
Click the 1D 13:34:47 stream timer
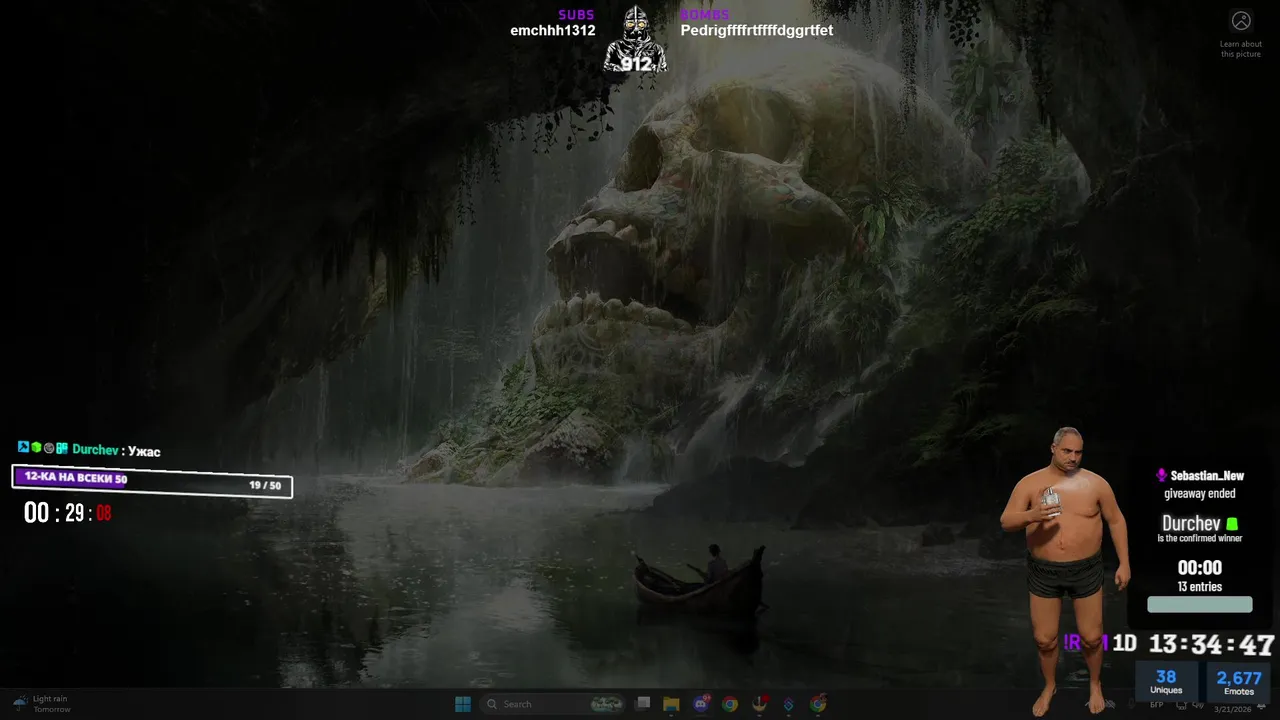[1193, 644]
